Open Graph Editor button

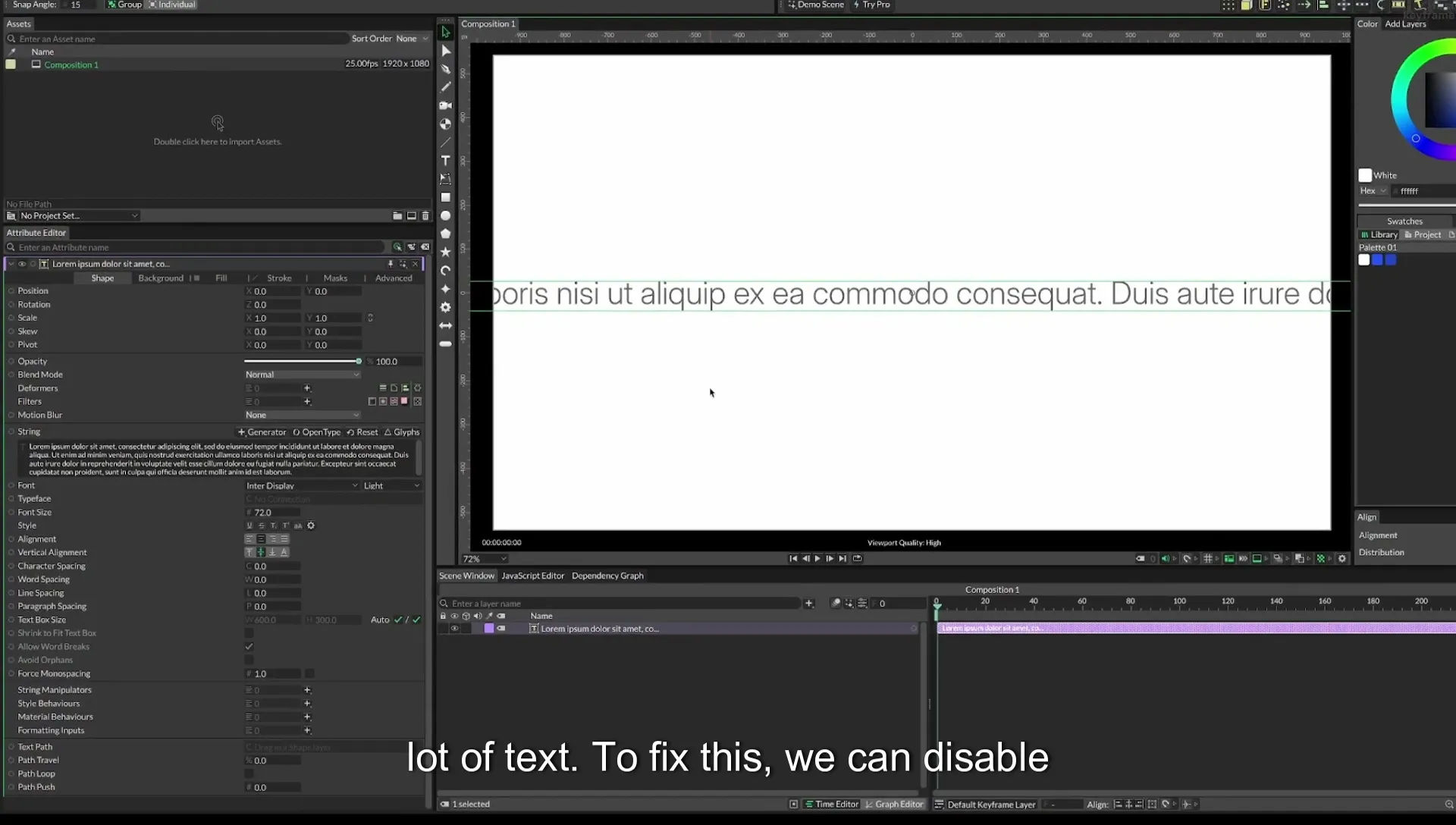click(895, 805)
